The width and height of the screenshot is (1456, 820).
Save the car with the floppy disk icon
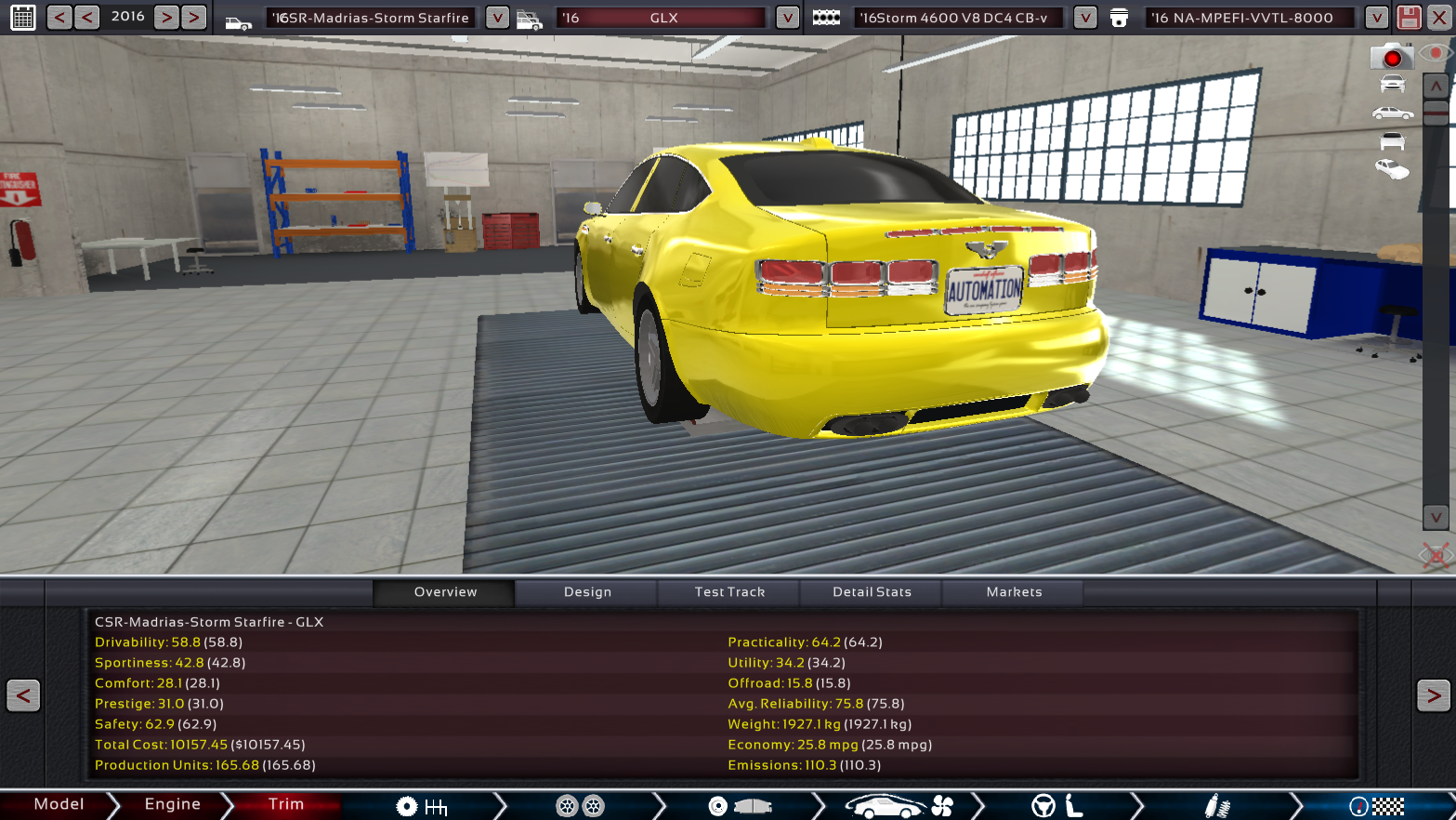pyautogui.click(x=1409, y=17)
